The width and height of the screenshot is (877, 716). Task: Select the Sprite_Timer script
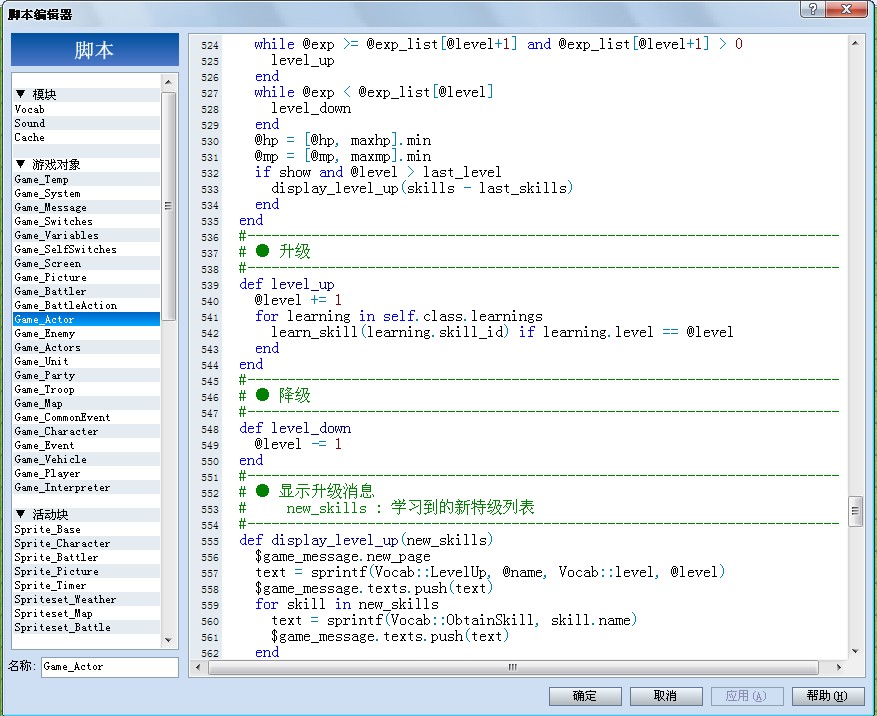click(87, 585)
